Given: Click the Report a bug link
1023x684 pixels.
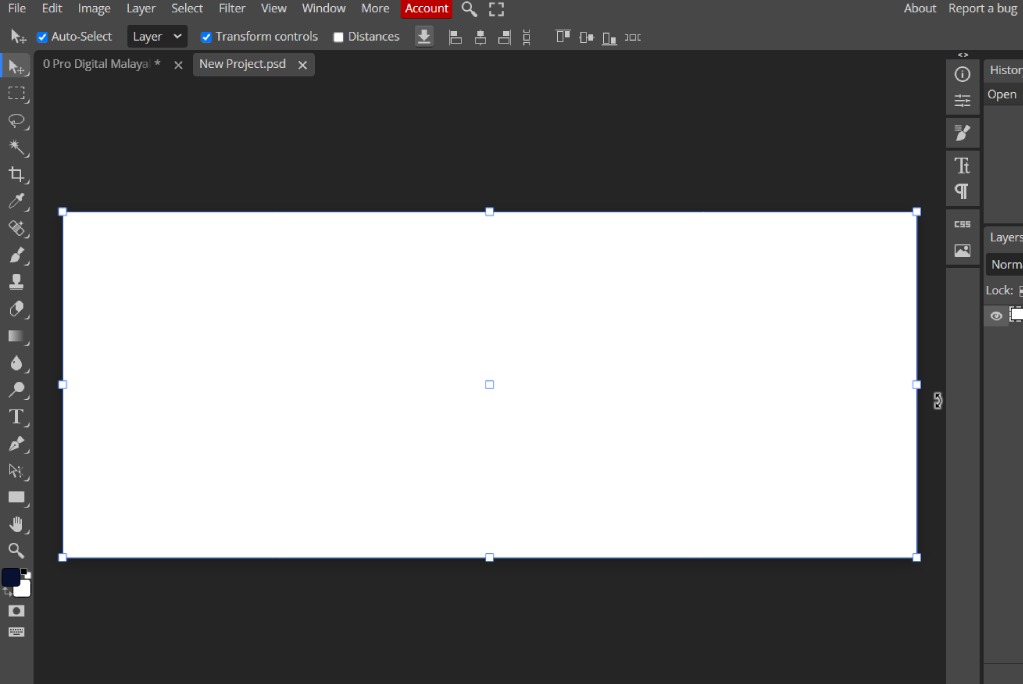Looking at the screenshot, I should click(x=983, y=8).
